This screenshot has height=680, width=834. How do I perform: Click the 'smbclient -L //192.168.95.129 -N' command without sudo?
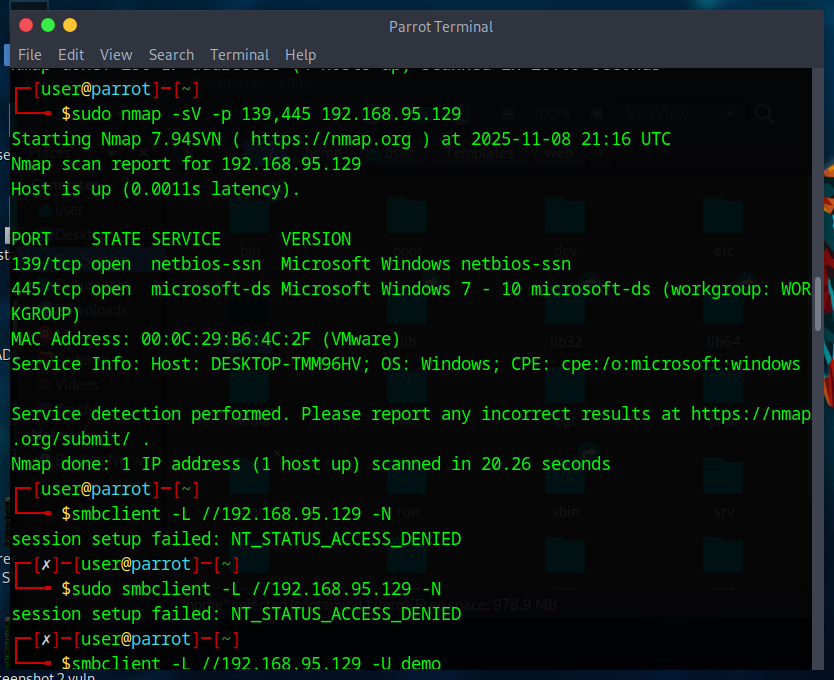tap(227, 514)
